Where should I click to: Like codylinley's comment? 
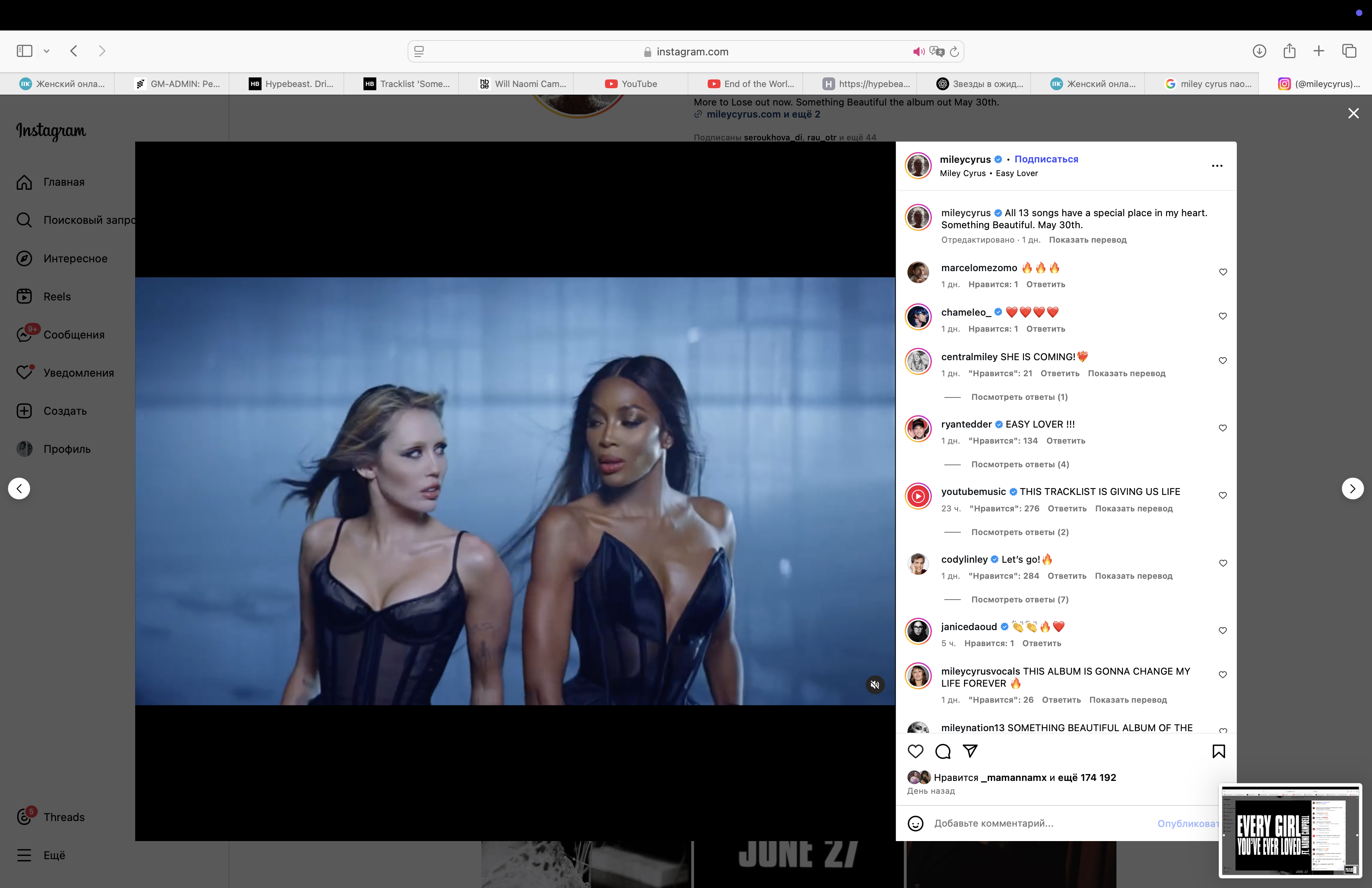1223,563
